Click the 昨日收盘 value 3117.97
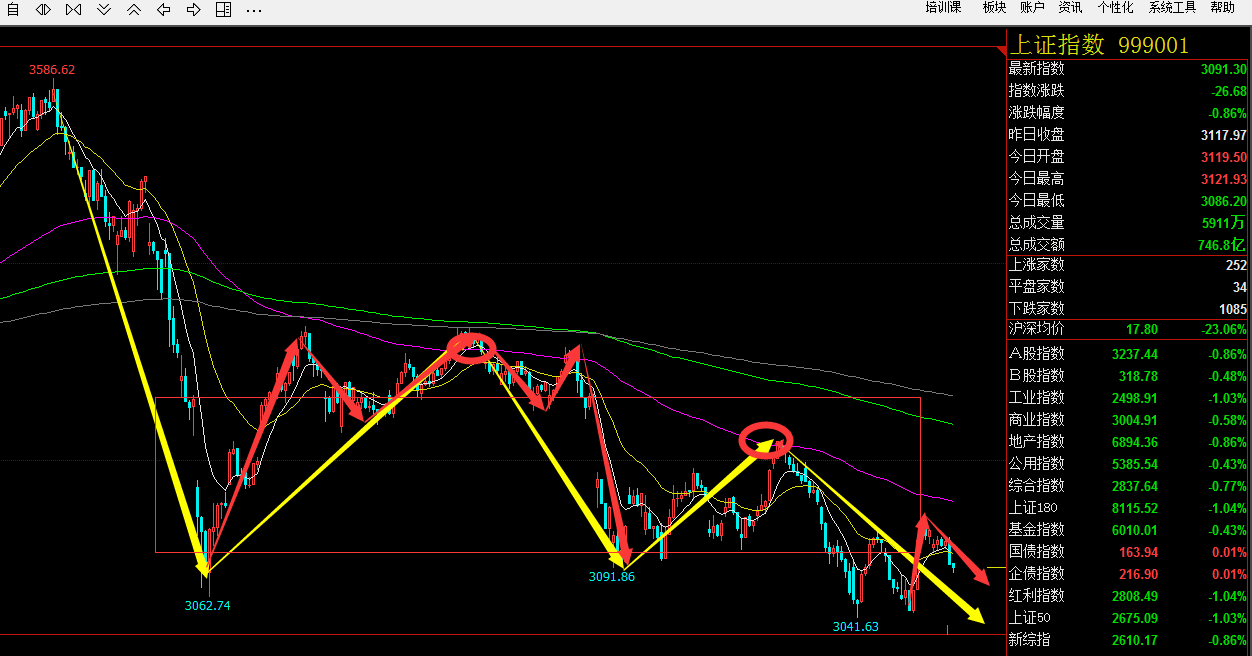 [x=1224, y=135]
